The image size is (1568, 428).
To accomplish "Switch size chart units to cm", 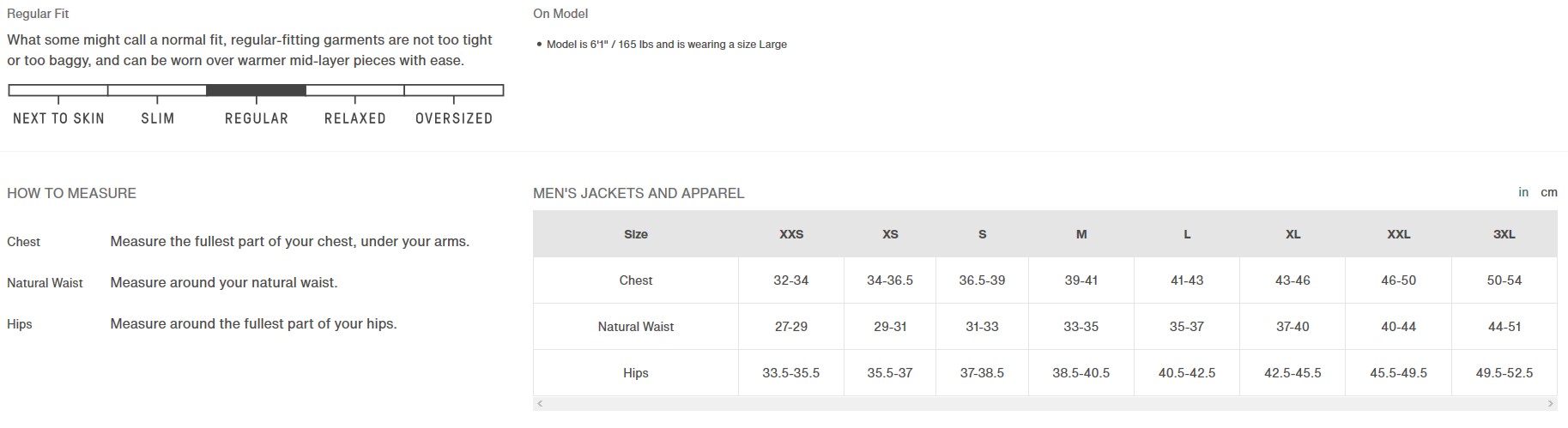I will pos(1548,192).
